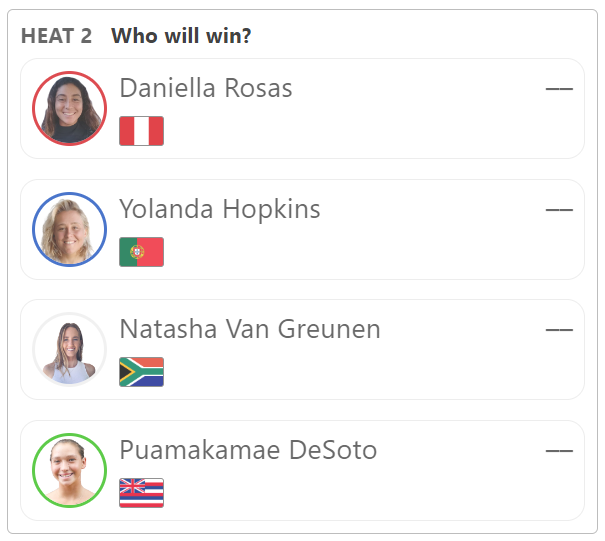Select the Puamakamae DeSoto name text
The image size is (605, 541).
(x=248, y=450)
